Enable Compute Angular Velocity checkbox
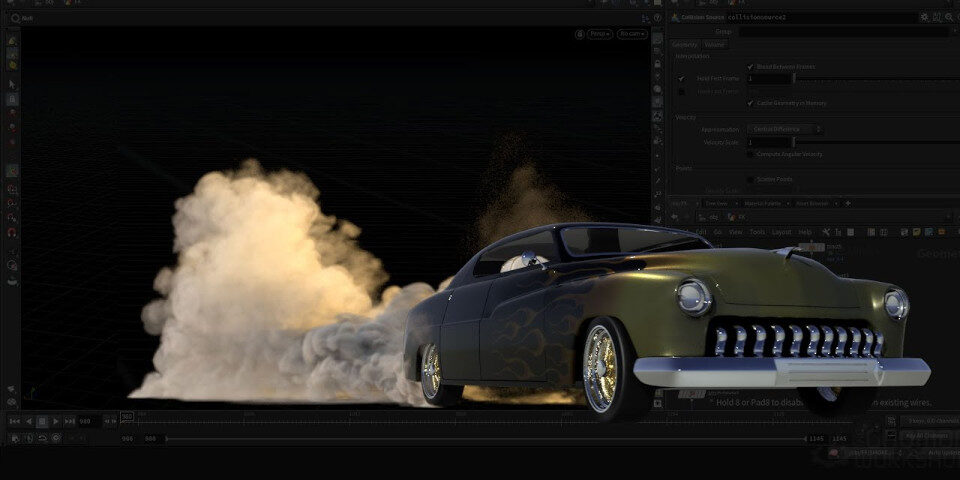This screenshot has height=480, width=960. [x=751, y=154]
